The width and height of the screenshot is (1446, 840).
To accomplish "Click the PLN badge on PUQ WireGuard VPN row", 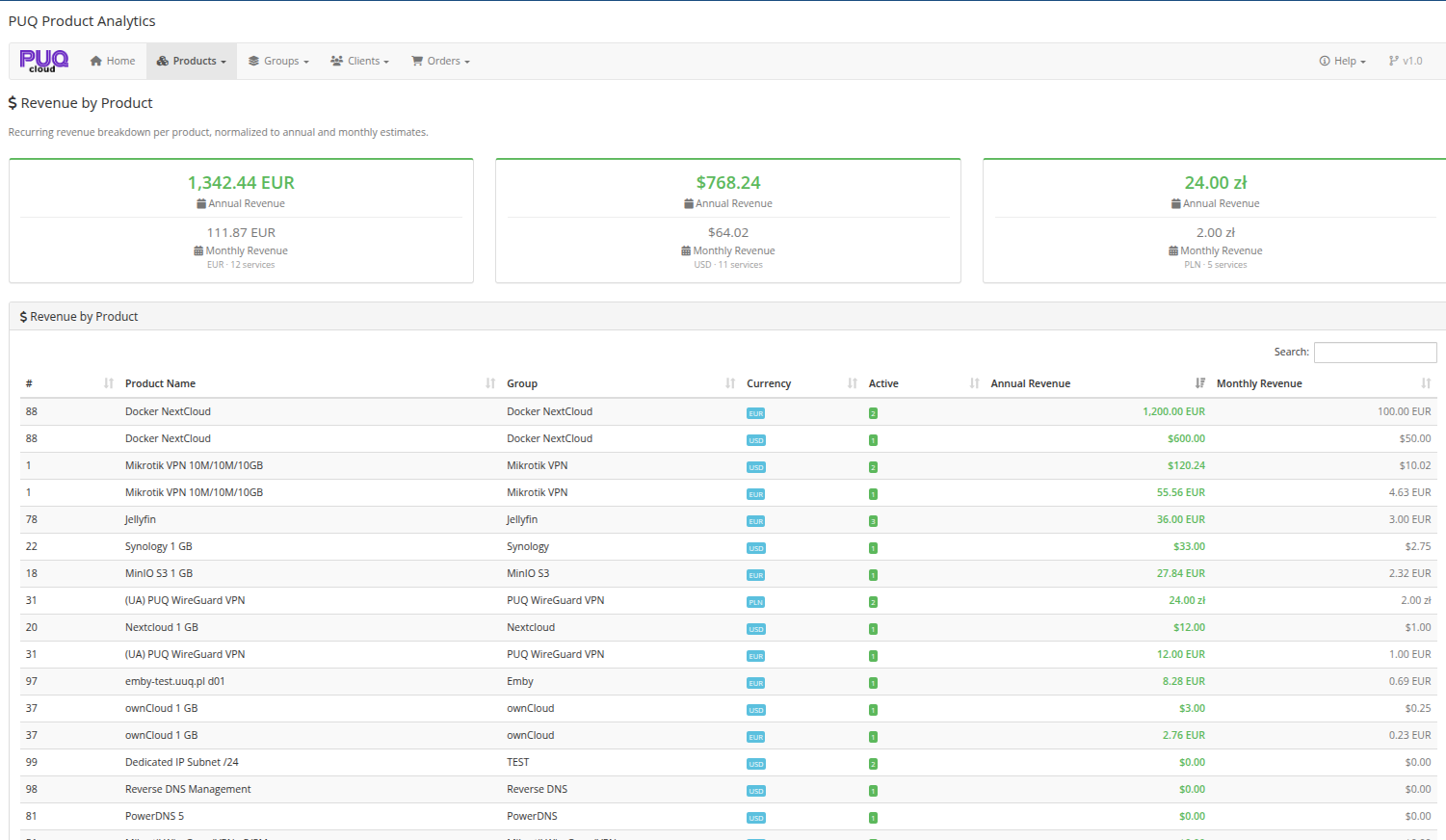I will 755,601.
